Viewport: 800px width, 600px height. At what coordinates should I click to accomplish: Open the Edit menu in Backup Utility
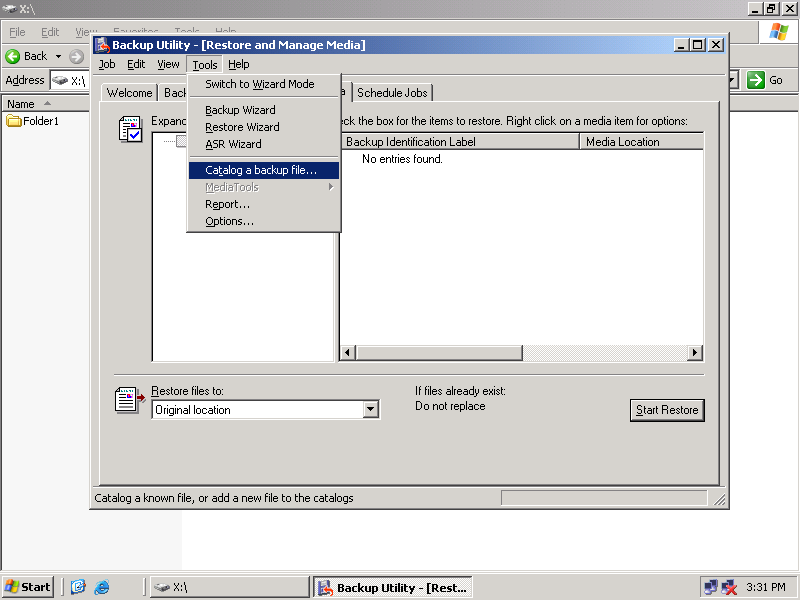[136, 64]
